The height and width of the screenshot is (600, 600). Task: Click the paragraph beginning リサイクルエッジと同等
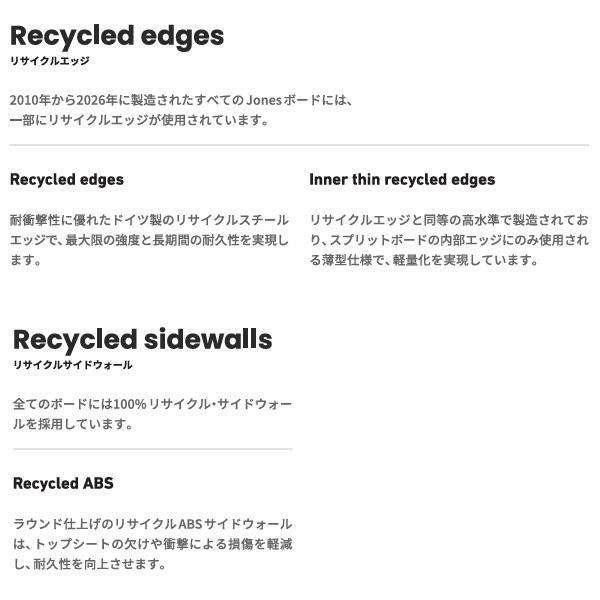point(449,240)
